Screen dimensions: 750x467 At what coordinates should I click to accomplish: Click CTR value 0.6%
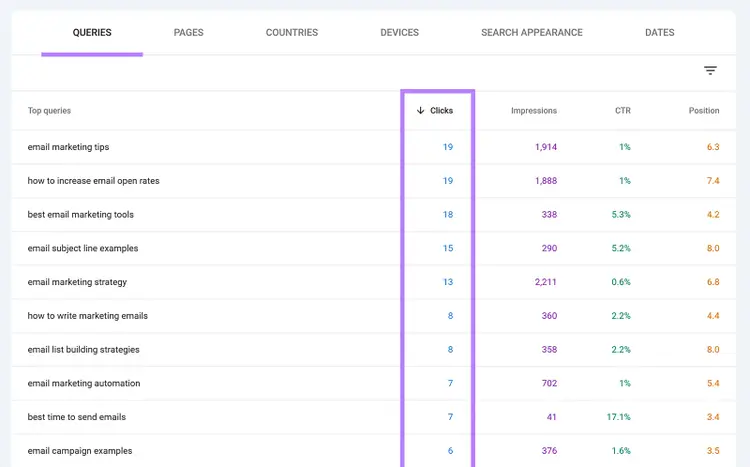tap(621, 282)
